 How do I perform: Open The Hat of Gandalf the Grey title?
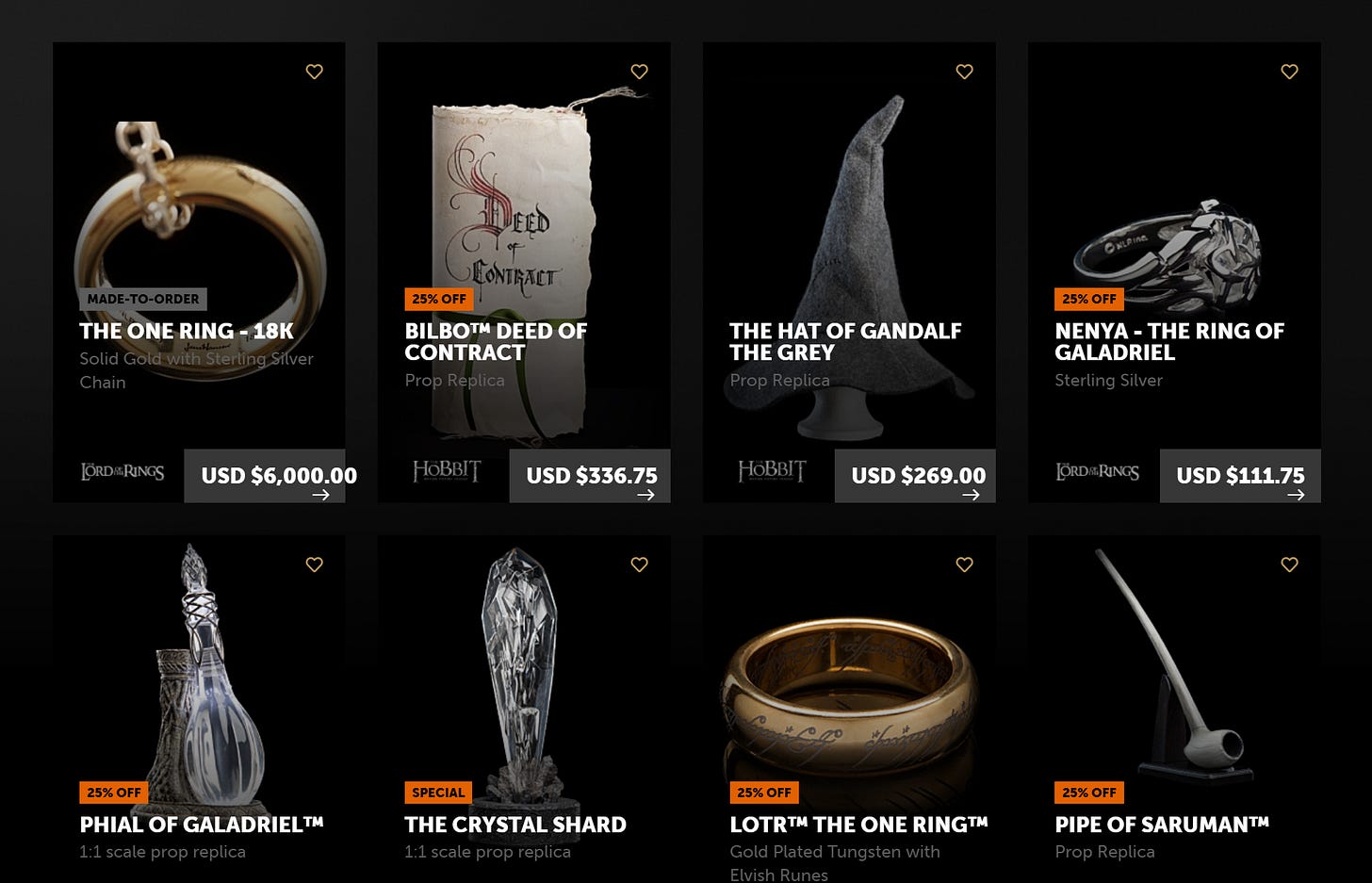845,342
